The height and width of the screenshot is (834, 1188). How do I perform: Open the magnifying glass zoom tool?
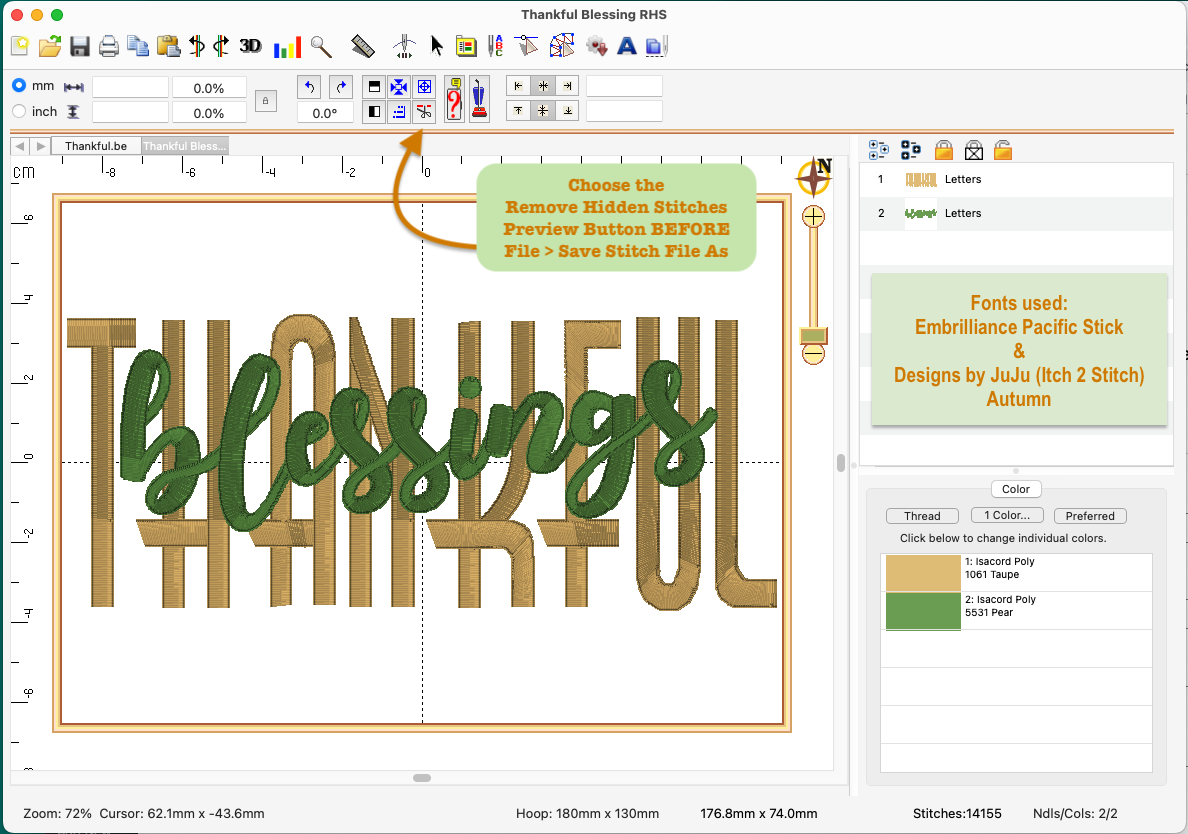pos(320,46)
